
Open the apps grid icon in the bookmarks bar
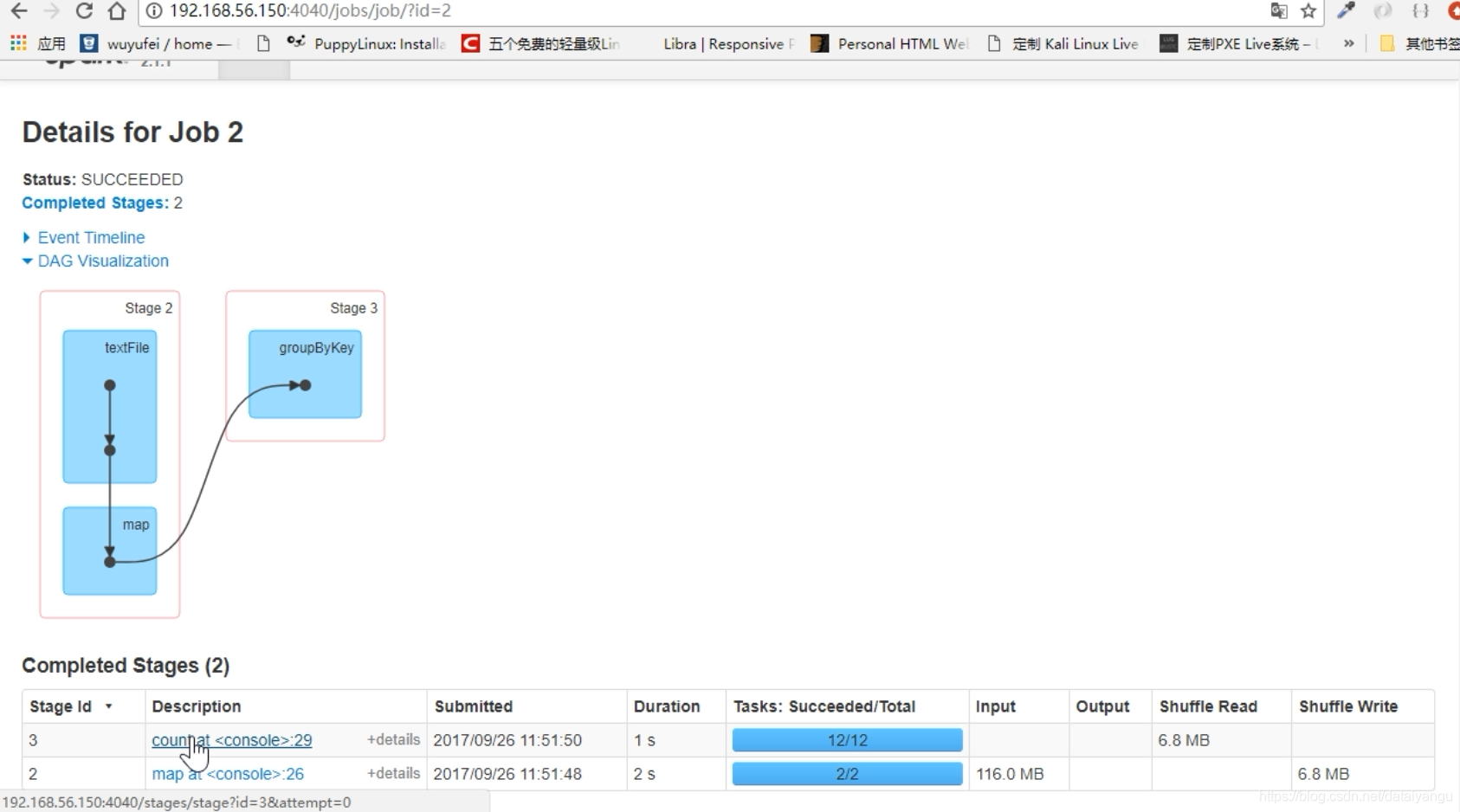tap(18, 43)
